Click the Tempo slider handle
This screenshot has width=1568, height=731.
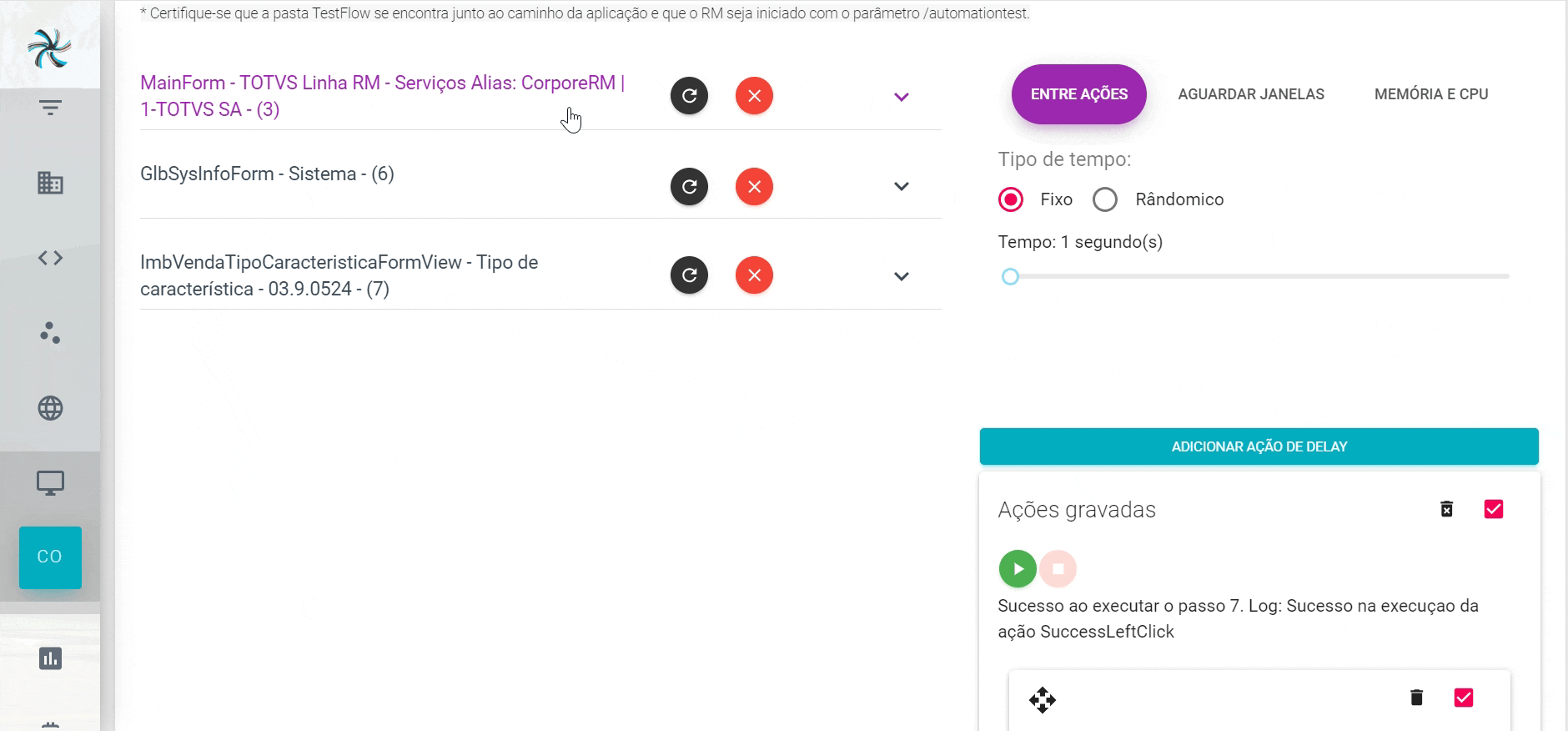(x=1010, y=276)
